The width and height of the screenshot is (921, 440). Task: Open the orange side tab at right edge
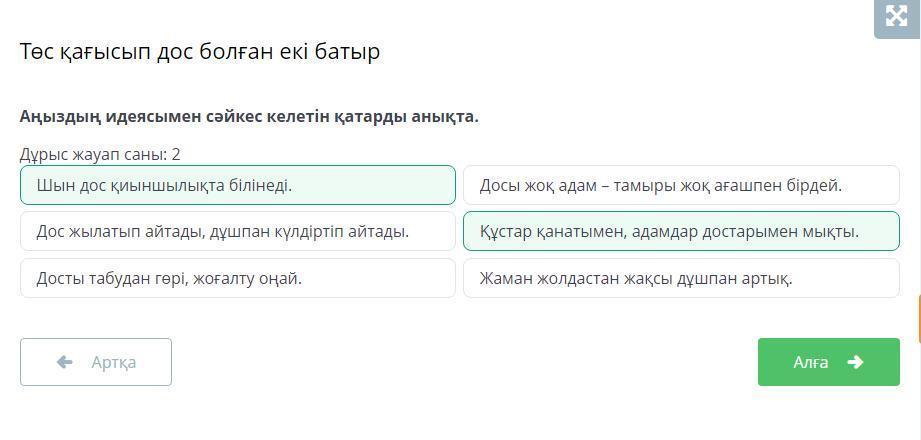coord(918,320)
